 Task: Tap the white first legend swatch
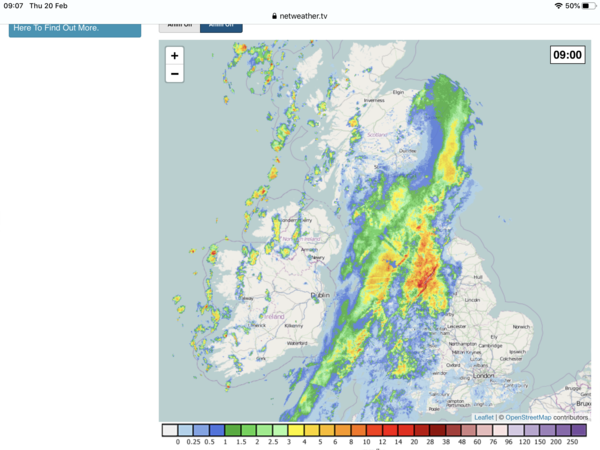170,430
